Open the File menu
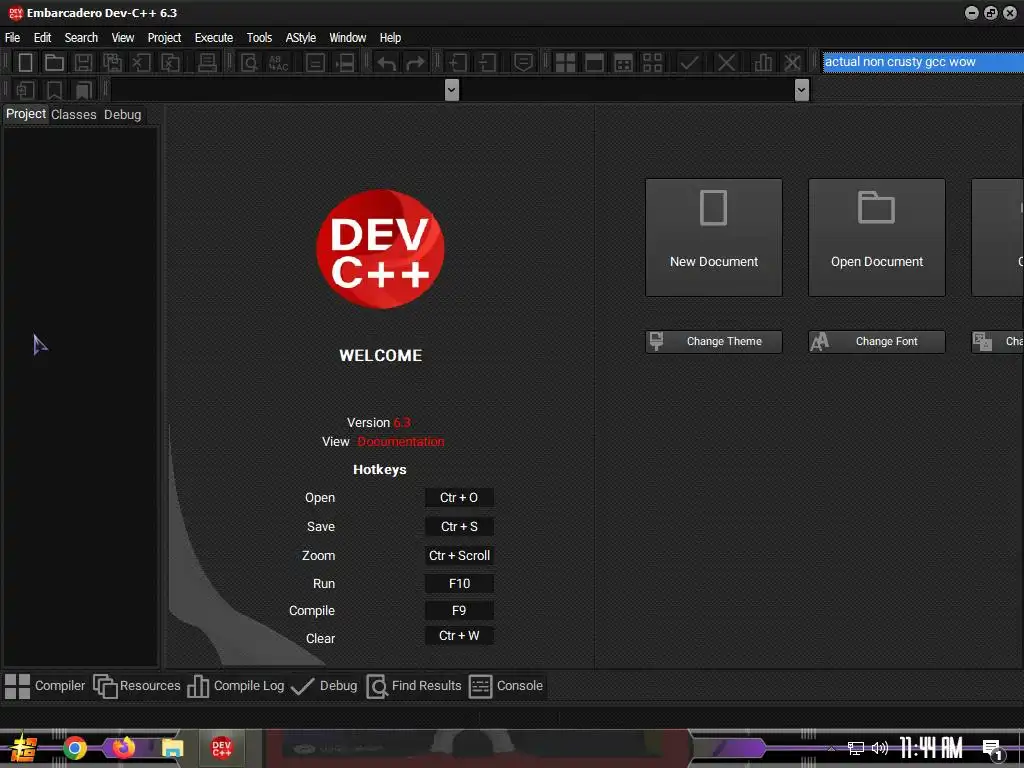 click(12, 38)
